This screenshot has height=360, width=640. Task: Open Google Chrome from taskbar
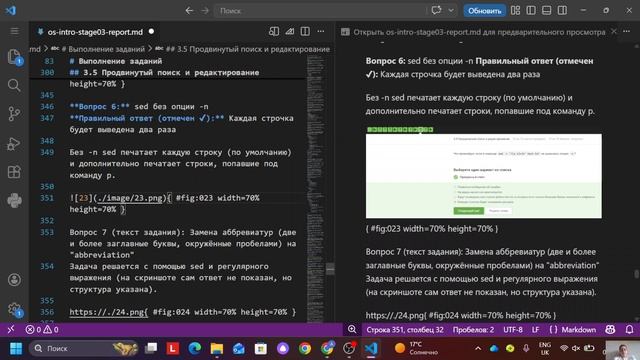pos(305,349)
